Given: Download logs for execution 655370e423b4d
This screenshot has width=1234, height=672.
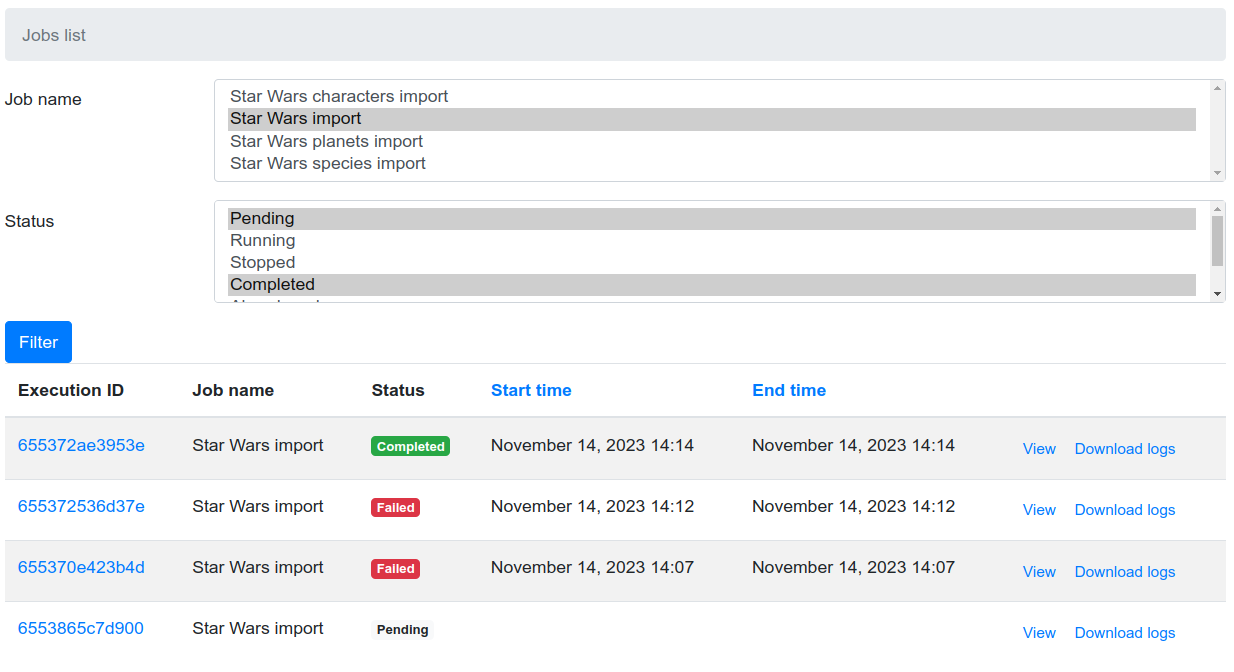Looking at the screenshot, I should (1125, 572).
